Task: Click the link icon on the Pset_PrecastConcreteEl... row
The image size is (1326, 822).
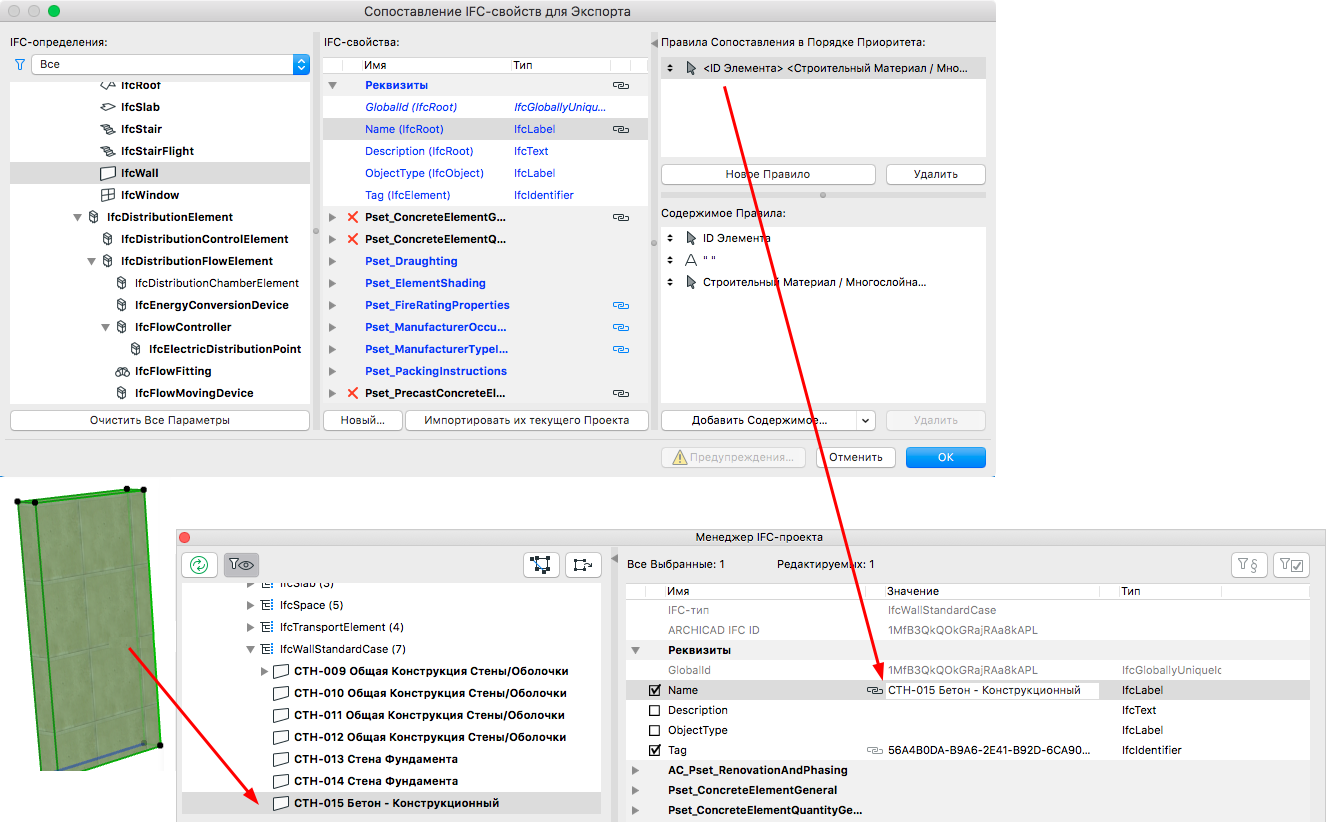Action: point(621,393)
